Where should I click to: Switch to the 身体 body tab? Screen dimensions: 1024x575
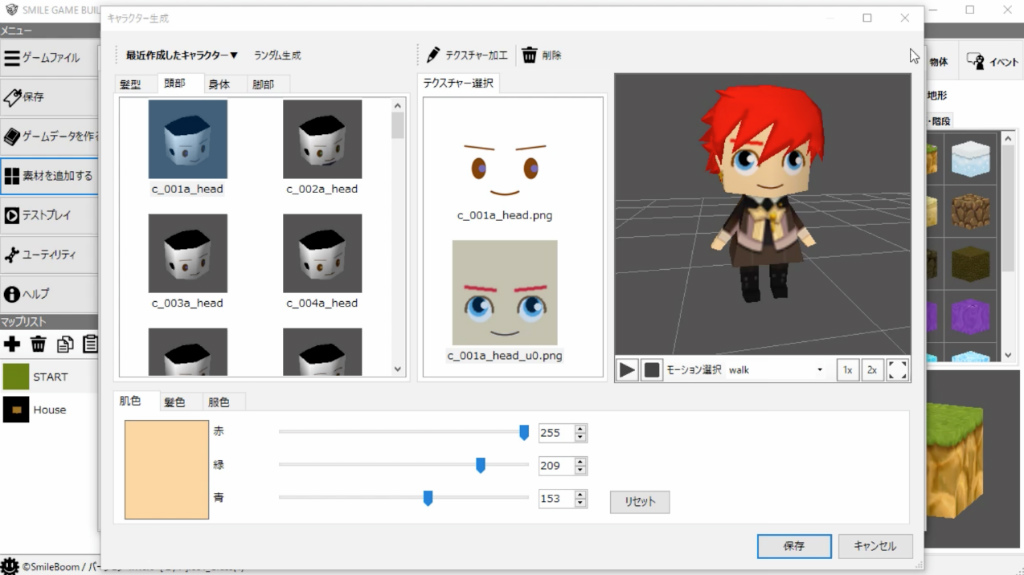(219, 85)
